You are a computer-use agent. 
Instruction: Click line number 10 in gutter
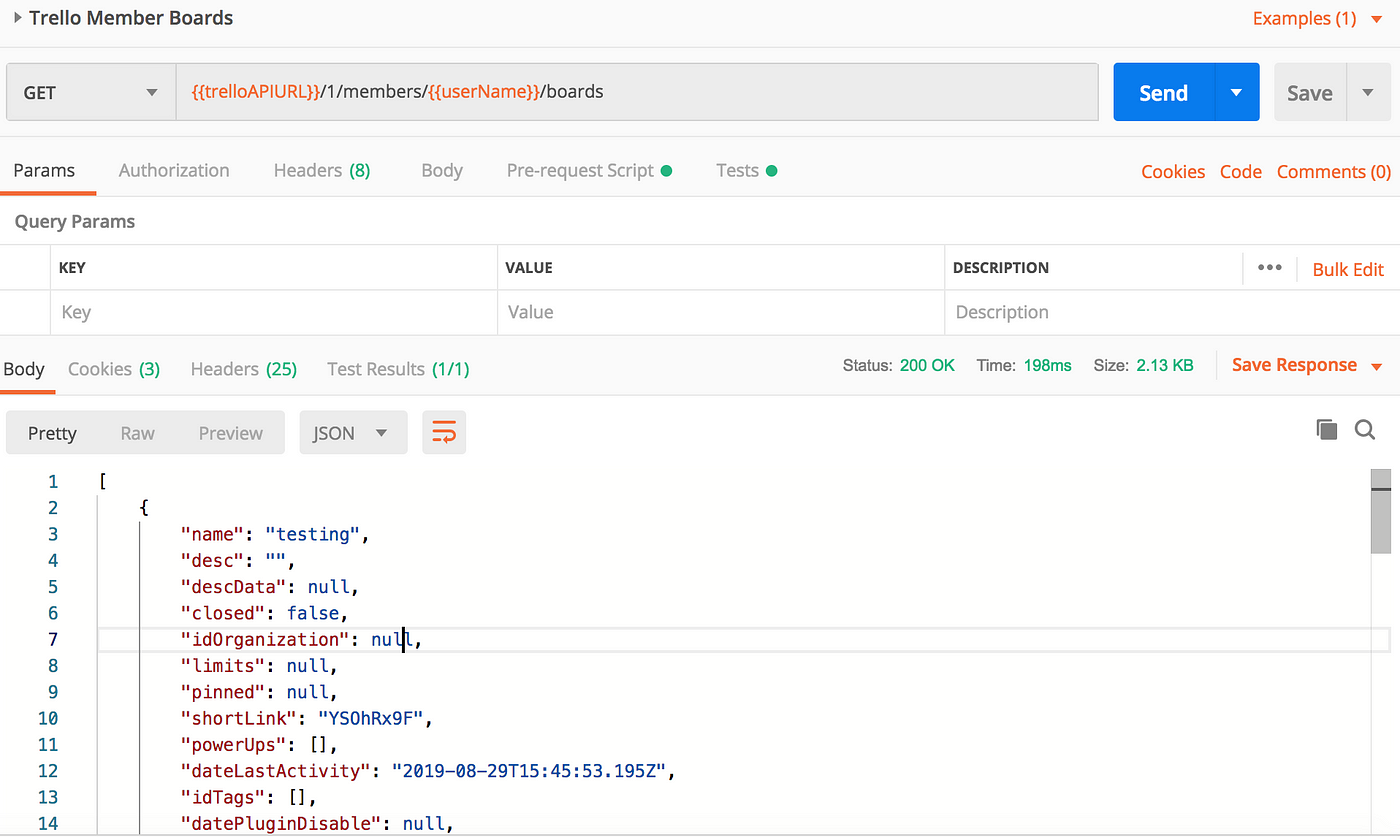click(x=48, y=718)
